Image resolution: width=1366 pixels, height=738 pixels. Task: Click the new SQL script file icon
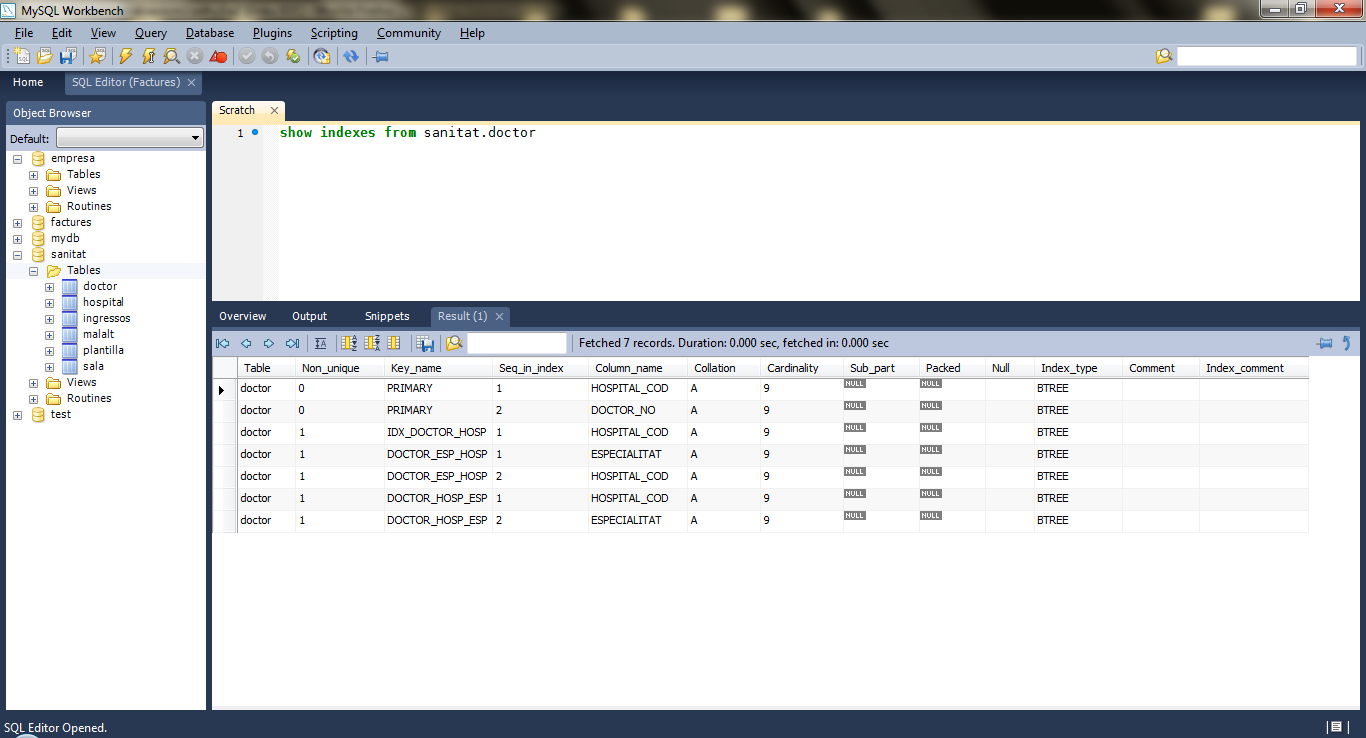point(22,56)
